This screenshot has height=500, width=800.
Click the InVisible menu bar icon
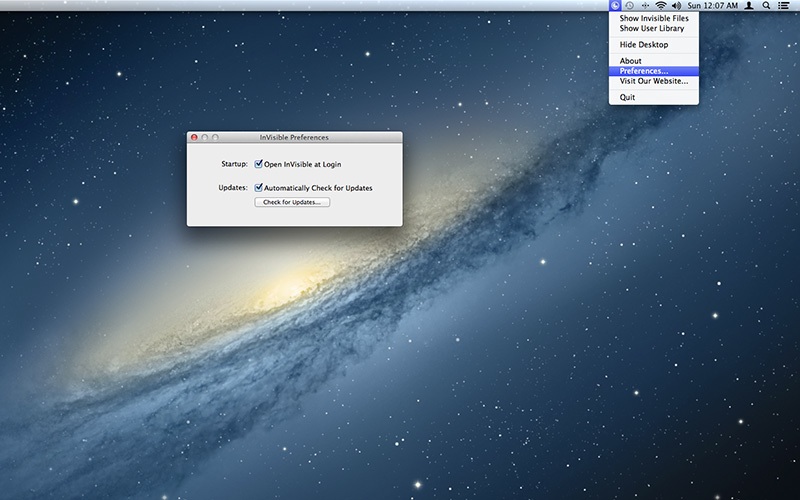point(615,6)
